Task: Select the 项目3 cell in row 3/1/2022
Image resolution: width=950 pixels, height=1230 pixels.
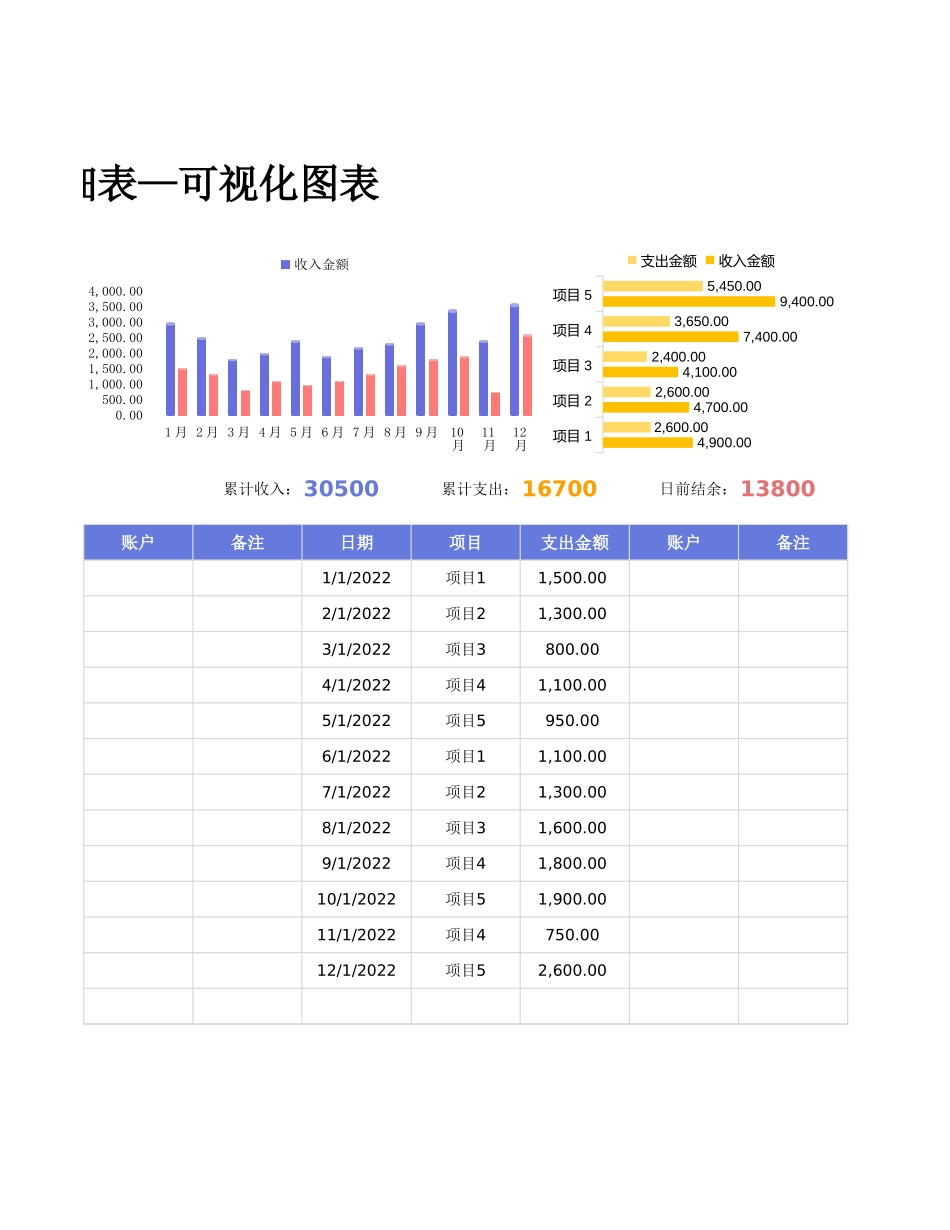Action: (x=464, y=649)
